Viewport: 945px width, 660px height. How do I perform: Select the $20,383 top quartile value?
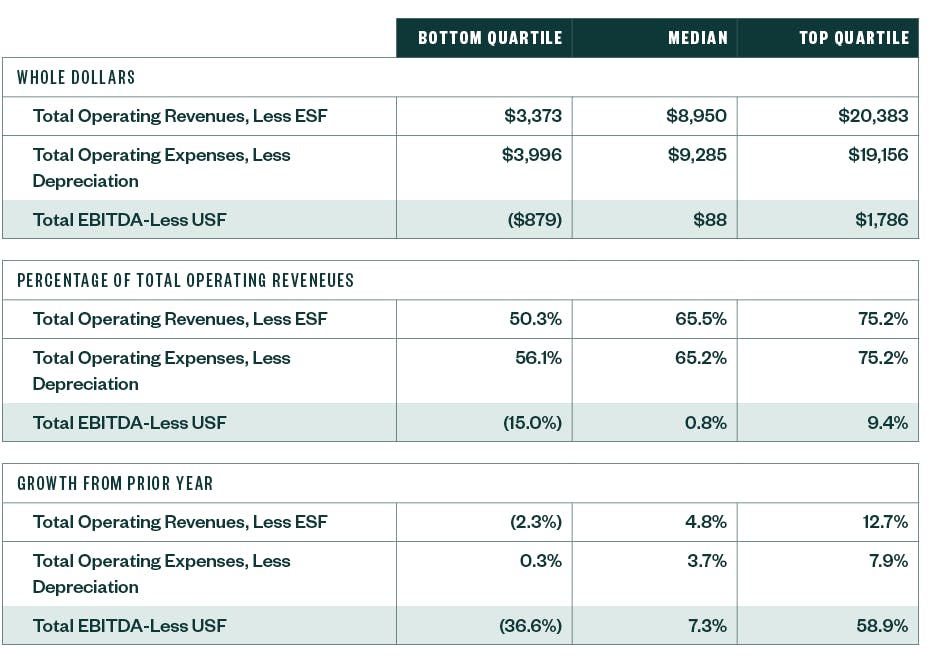(x=873, y=116)
